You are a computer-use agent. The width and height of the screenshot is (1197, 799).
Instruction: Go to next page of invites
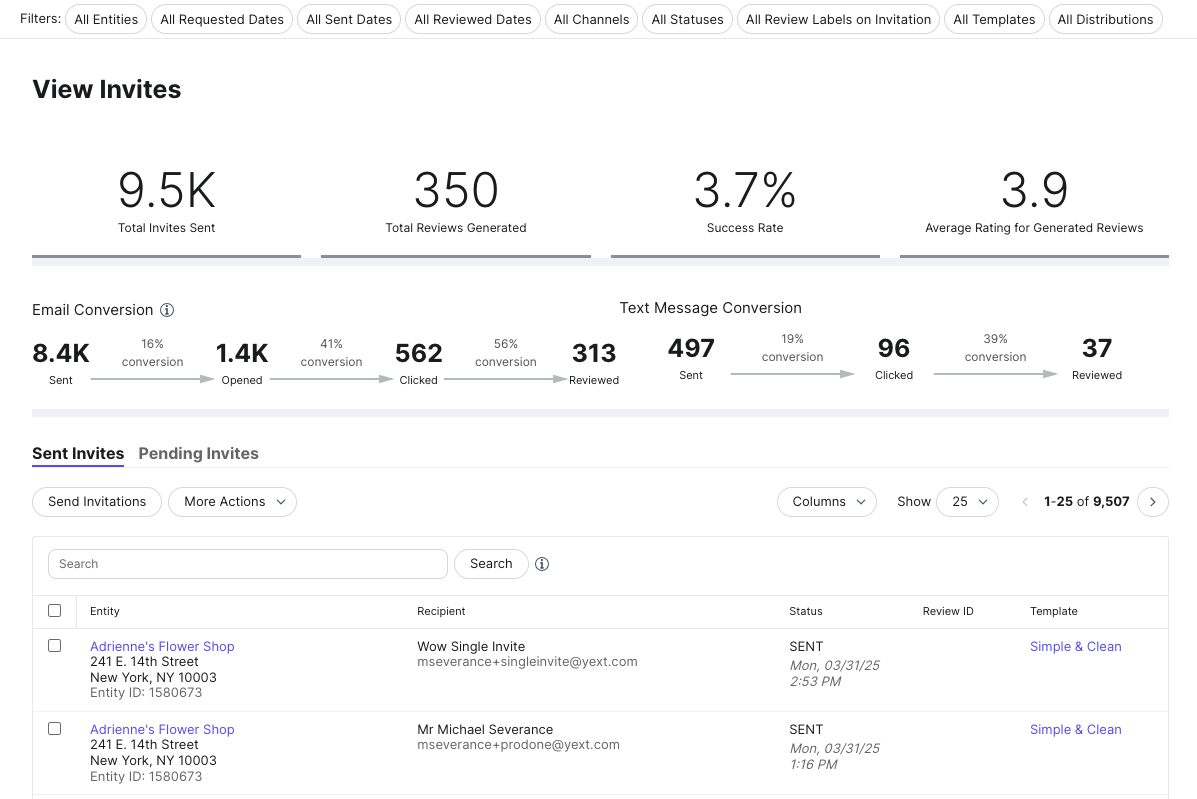[x=1153, y=502]
